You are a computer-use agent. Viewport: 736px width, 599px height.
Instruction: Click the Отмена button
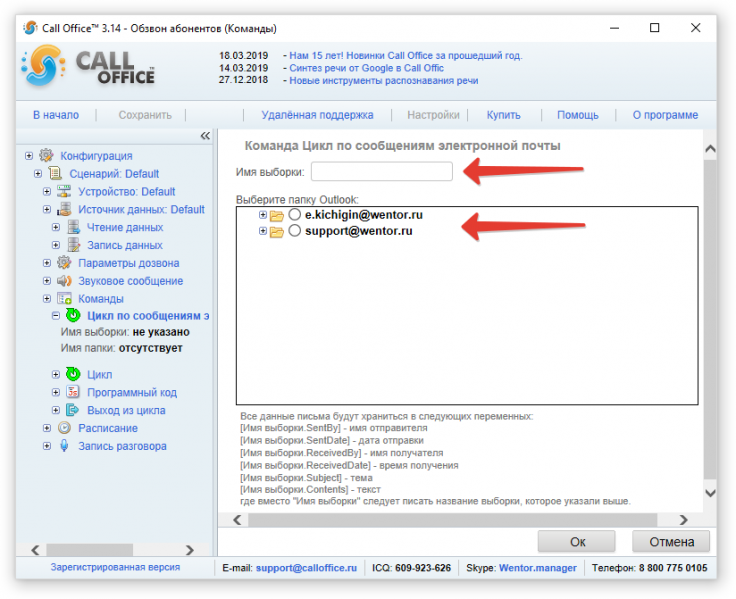point(671,542)
